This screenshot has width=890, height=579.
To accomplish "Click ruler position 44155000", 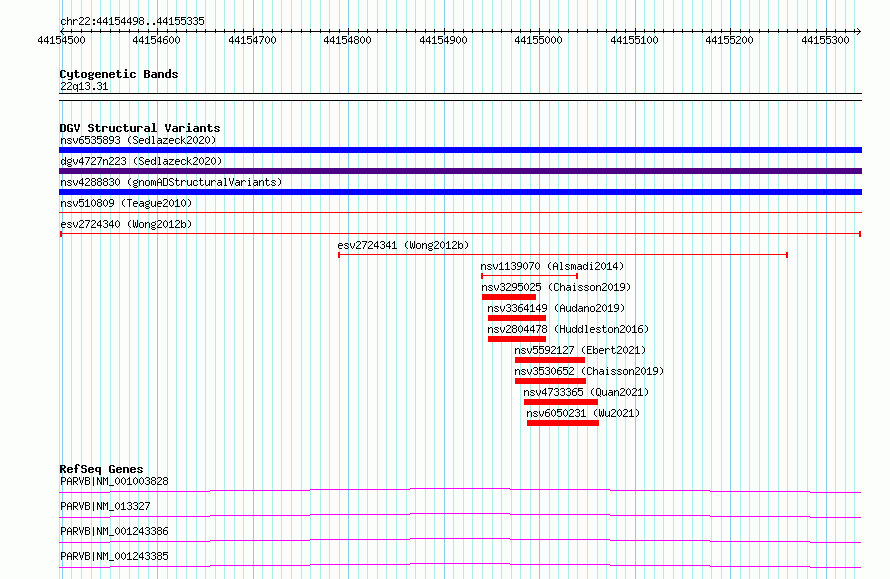I will (x=539, y=40).
